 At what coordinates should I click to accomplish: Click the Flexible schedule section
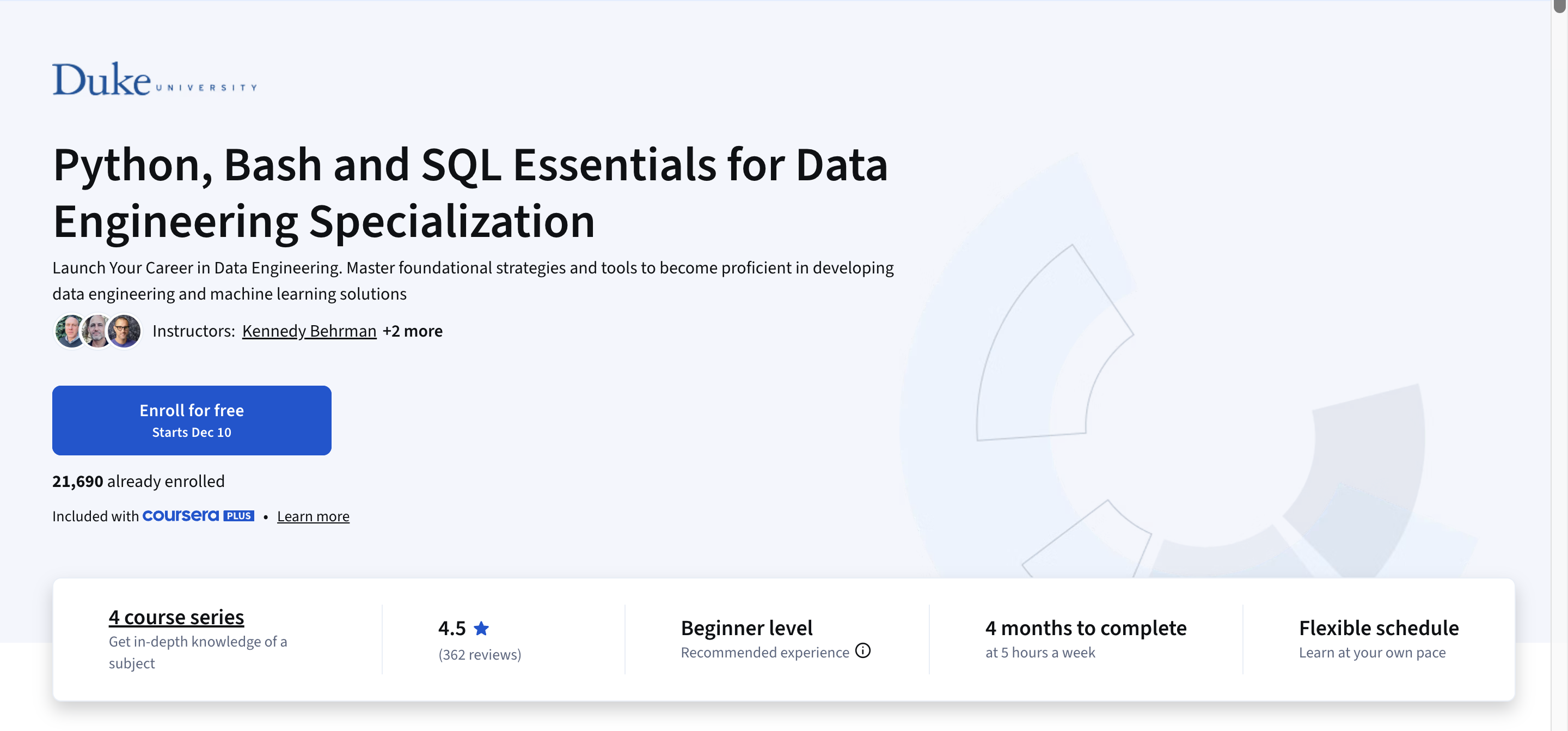coord(1378,628)
